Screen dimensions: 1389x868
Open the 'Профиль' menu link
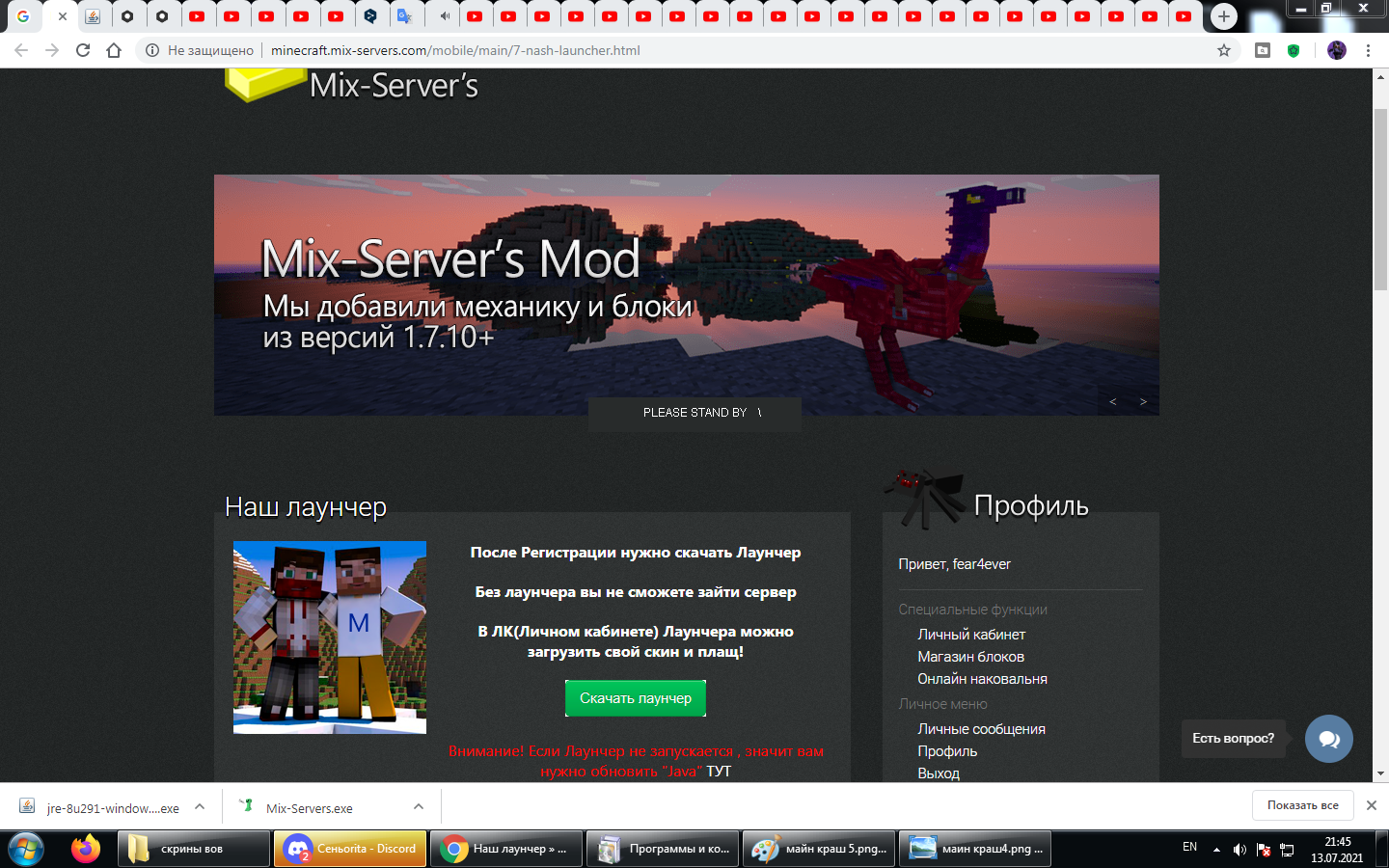[x=947, y=751]
